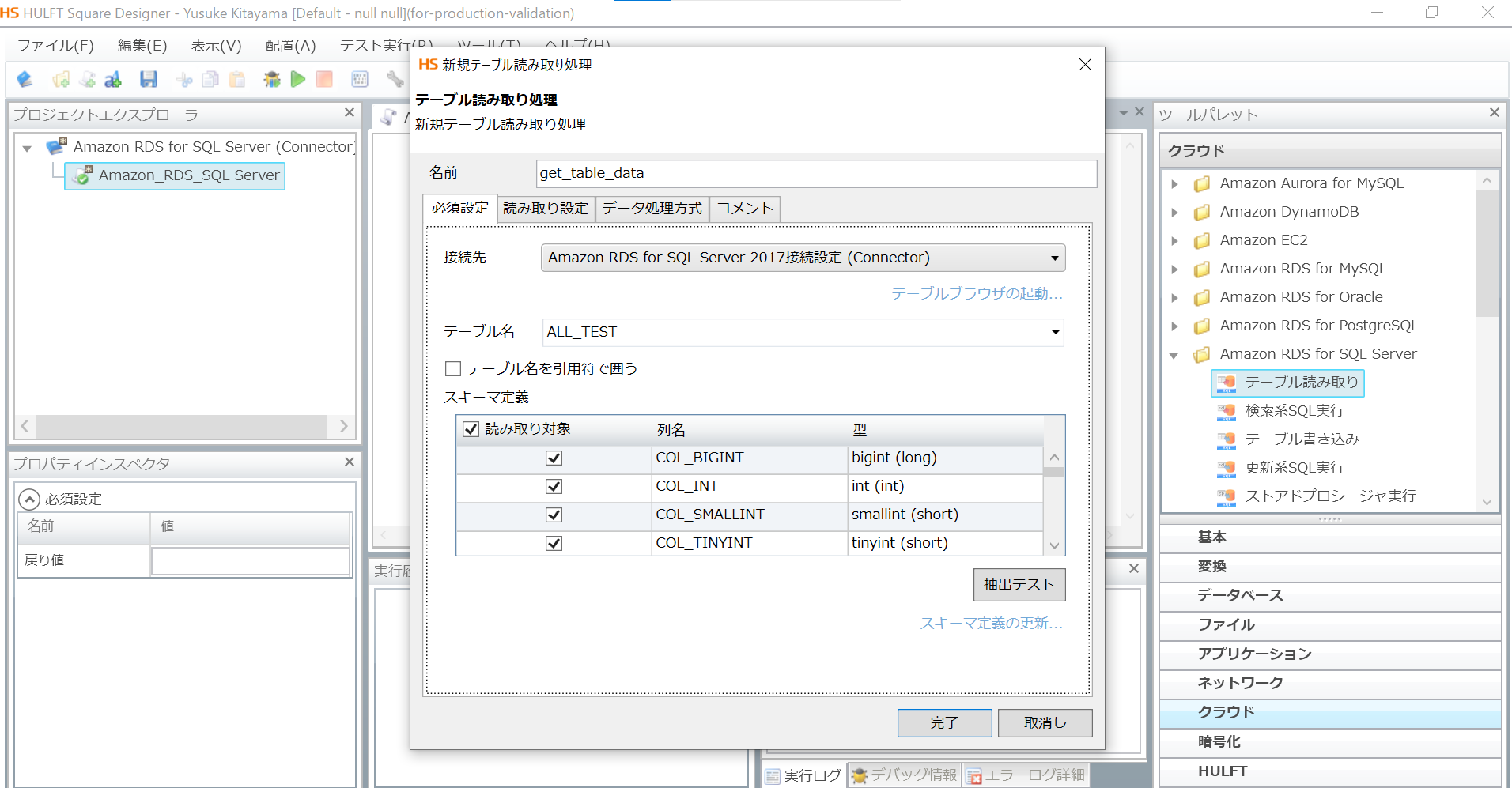Switch to the 読み取り設定 tab
The image size is (1512, 788).
[x=546, y=209]
